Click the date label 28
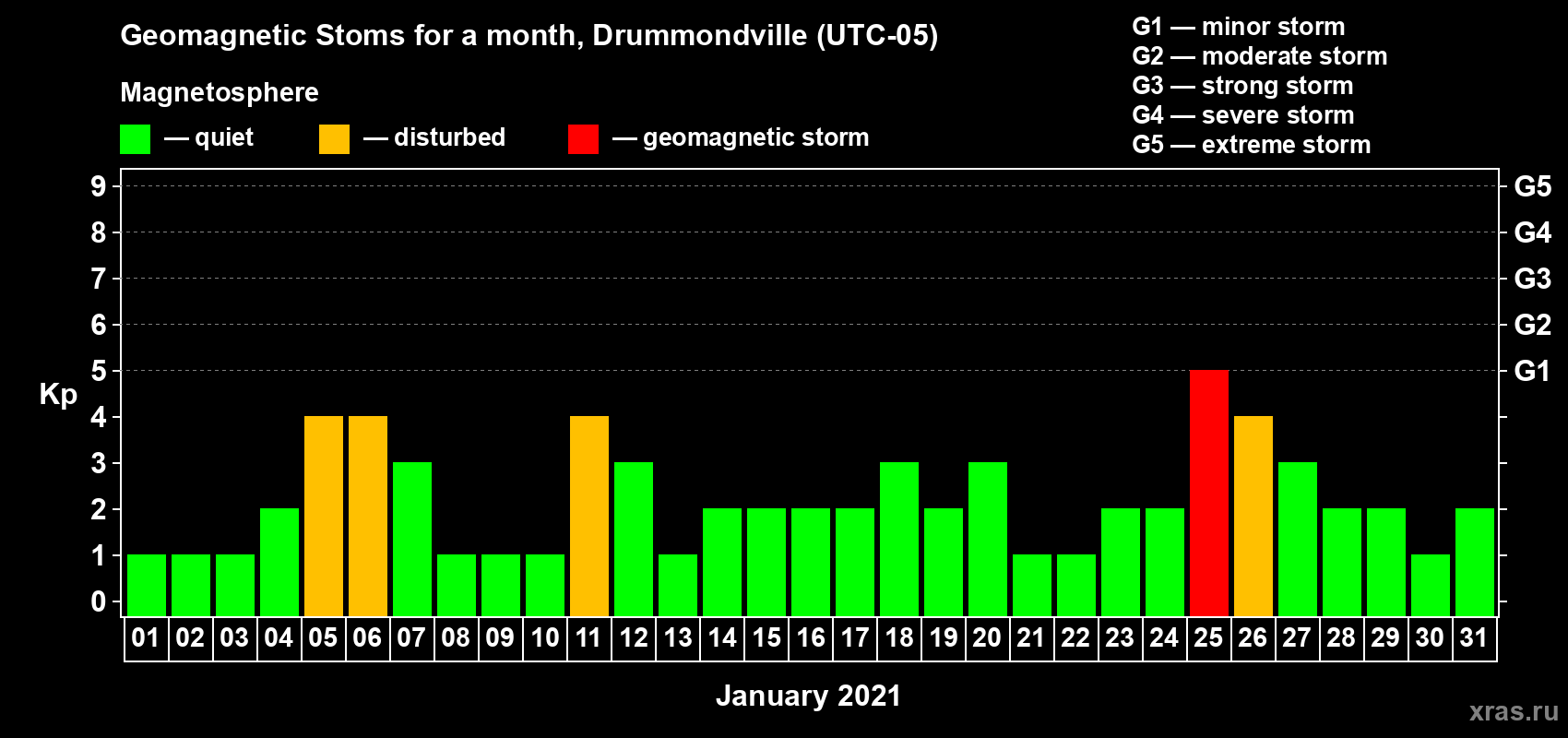 pyautogui.click(x=1341, y=637)
